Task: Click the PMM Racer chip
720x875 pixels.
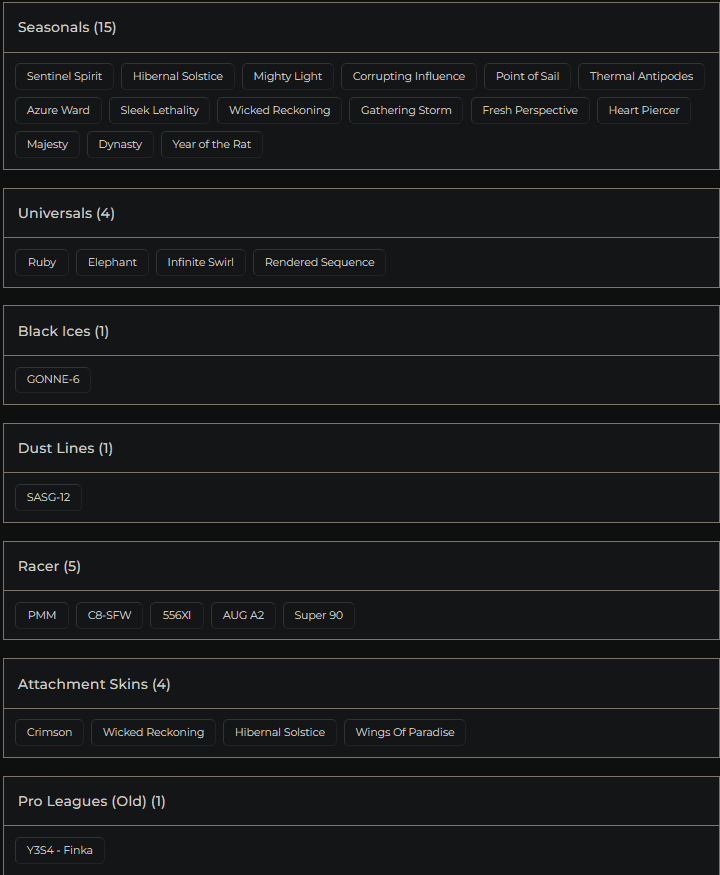Action: (41, 615)
